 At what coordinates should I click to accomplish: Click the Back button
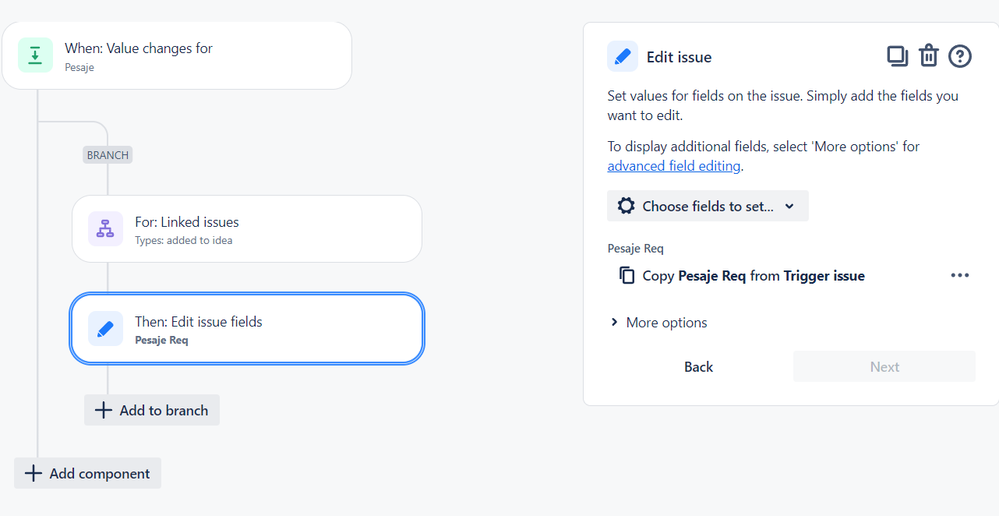(698, 366)
